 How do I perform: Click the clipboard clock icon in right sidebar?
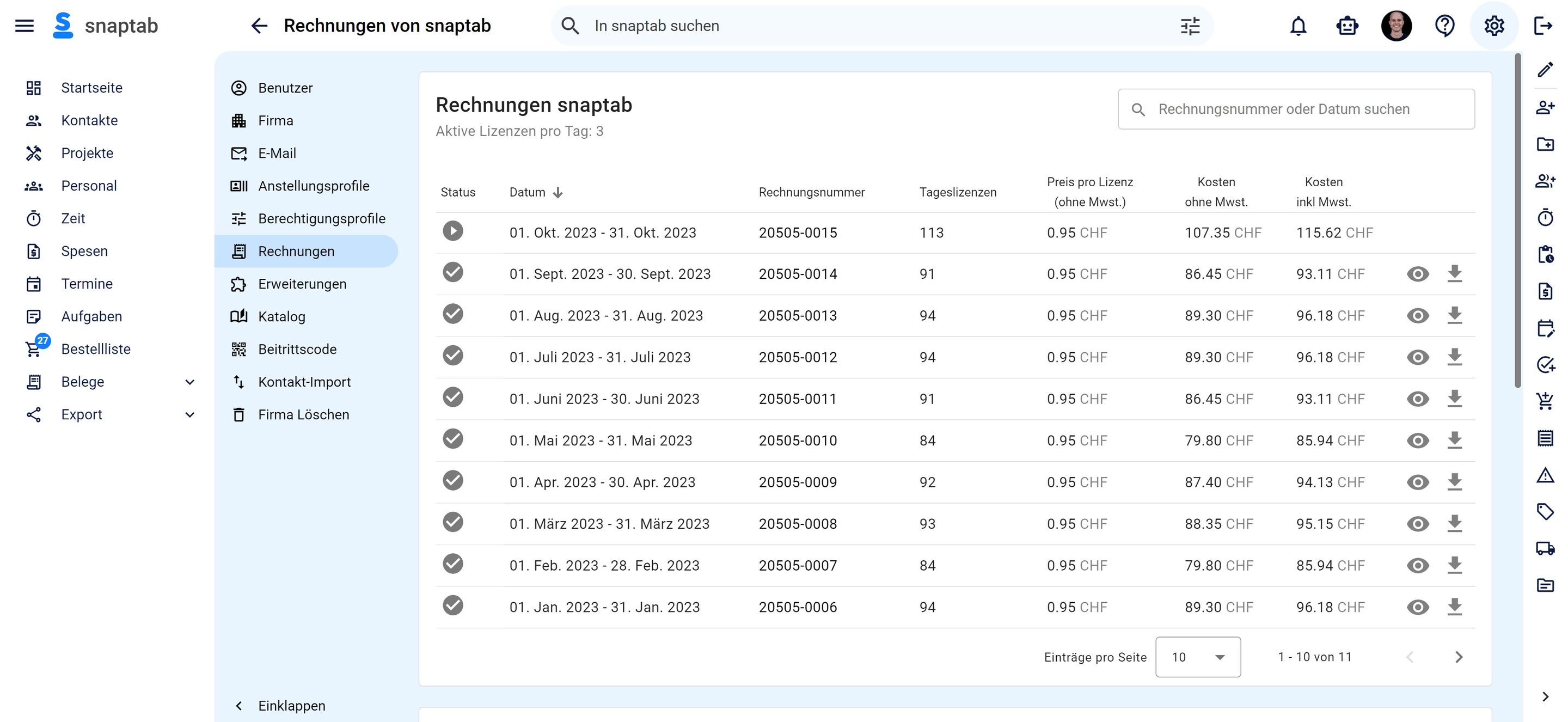[x=1545, y=254]
